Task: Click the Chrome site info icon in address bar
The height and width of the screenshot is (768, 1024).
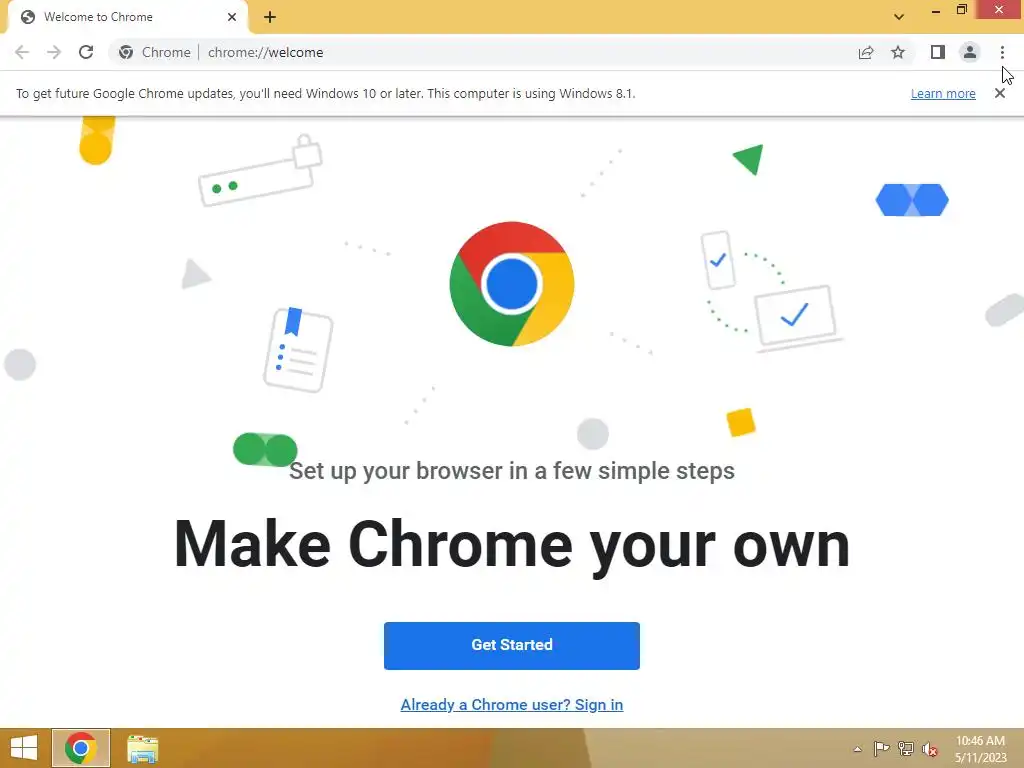Action: pyautogui.click(x=126, y=52)
